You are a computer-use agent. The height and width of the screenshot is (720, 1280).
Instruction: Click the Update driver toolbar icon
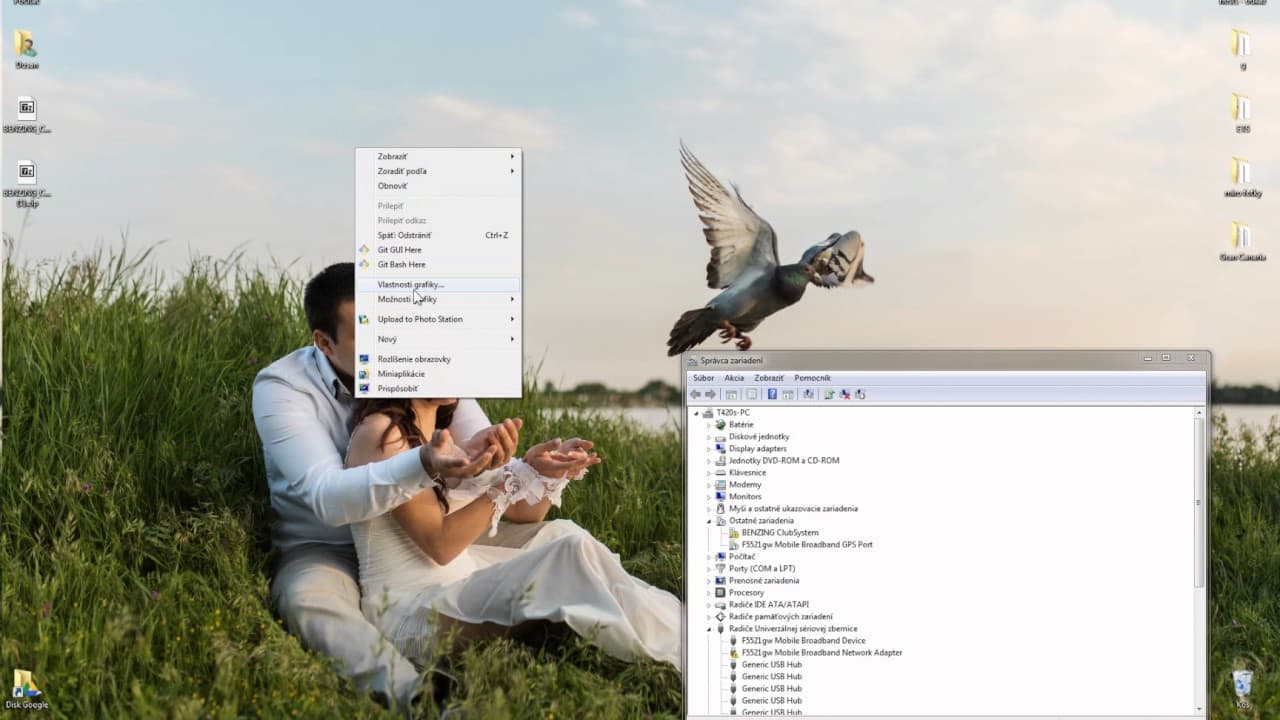(829, 394)
